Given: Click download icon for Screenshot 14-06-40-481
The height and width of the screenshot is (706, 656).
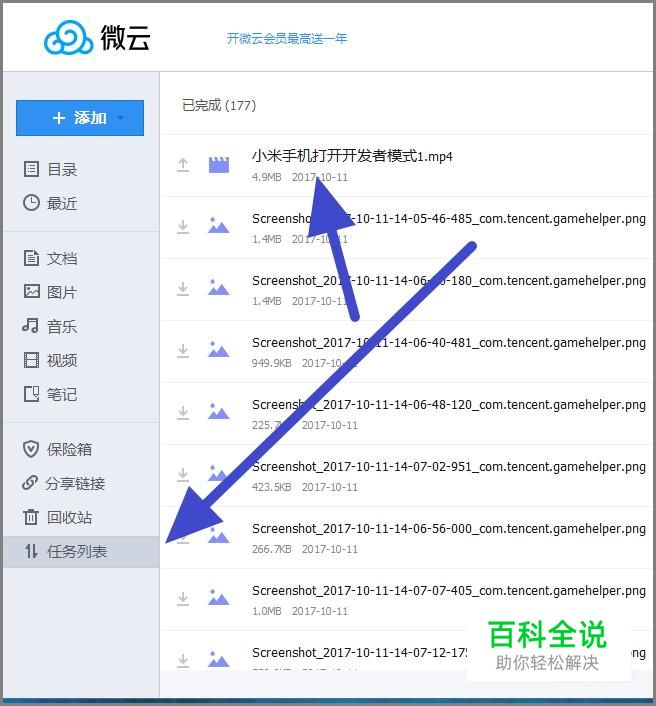Looking at the screenshot, I should tap(183, 351).
